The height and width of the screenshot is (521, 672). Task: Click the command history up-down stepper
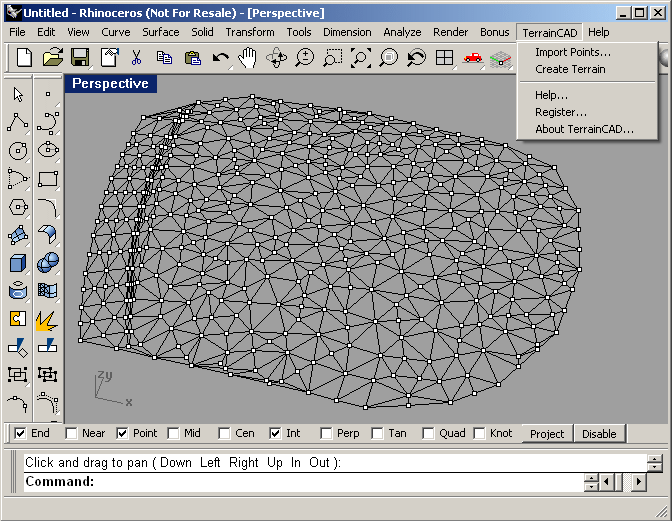(x=654, y=463)
